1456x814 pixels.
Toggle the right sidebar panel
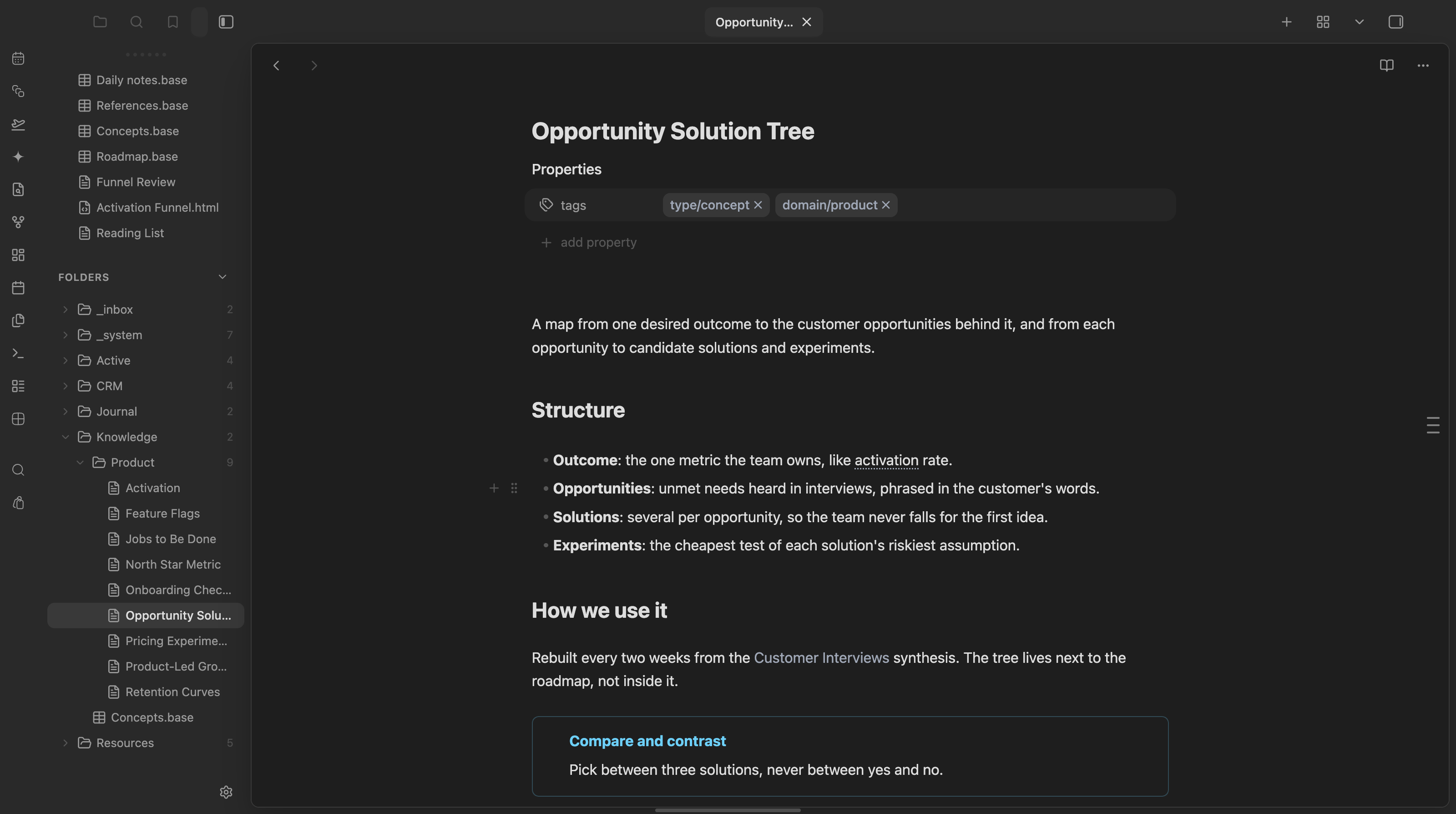coord(1395,22)
